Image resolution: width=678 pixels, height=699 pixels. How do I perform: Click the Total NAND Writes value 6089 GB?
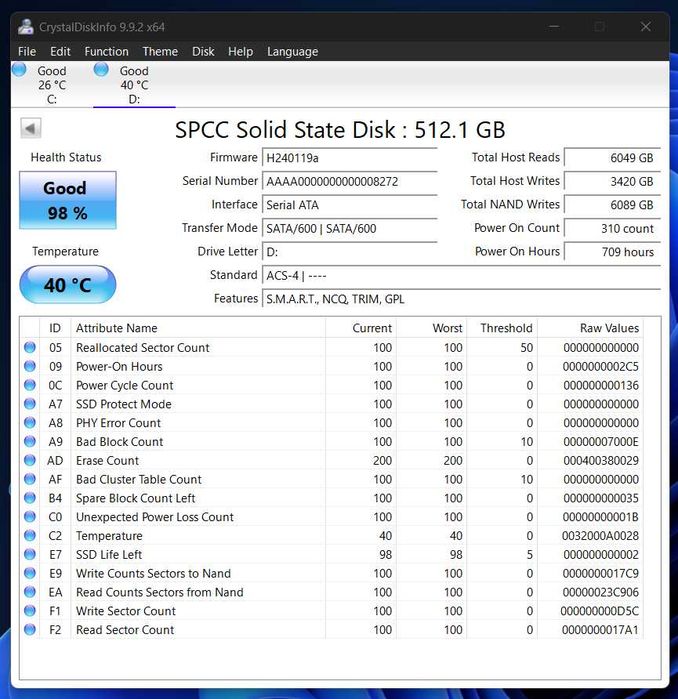(612, 205)
